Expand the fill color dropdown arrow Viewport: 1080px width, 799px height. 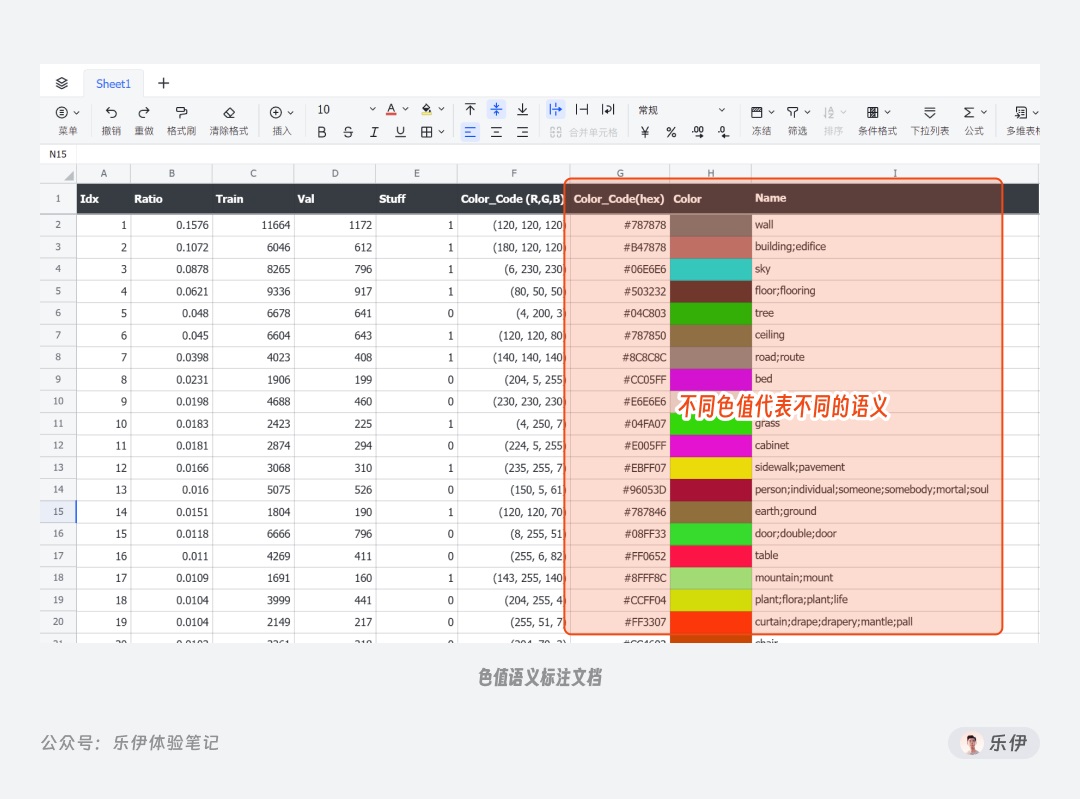441,109
